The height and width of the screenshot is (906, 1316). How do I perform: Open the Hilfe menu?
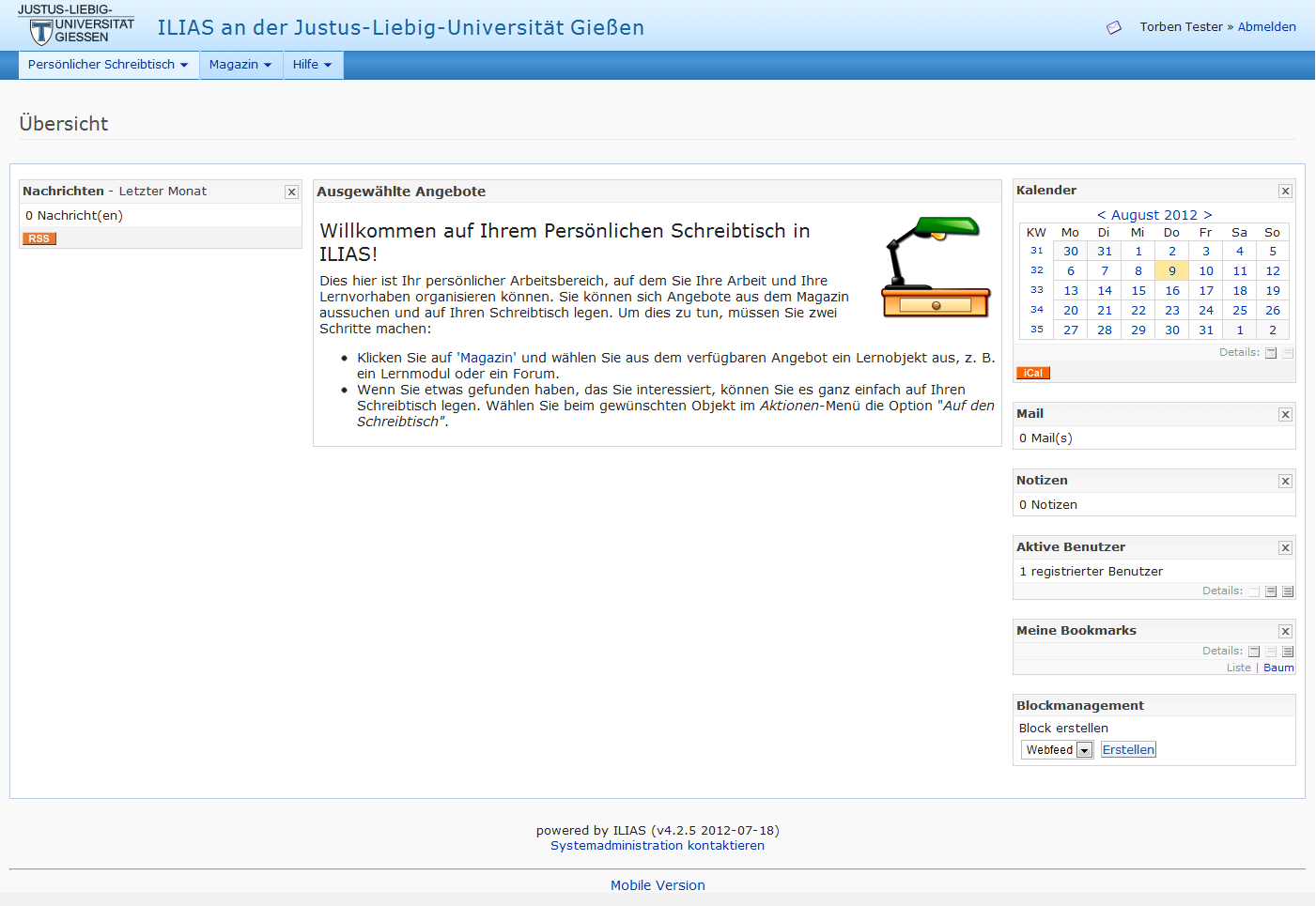click(x=312, y=65)
